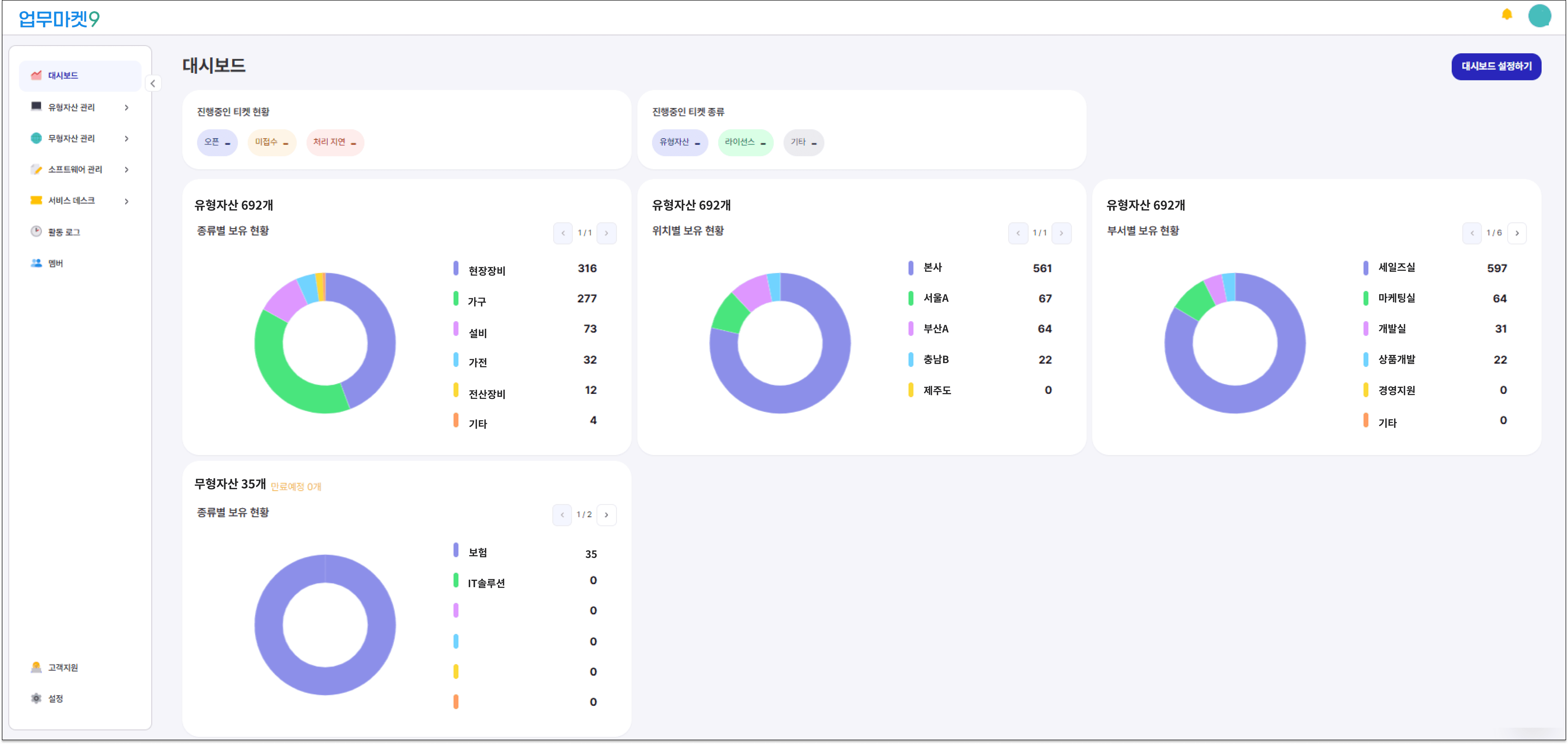Collapse the sidebar with arrow button
Screen dimensions: 1568x744
153,83
